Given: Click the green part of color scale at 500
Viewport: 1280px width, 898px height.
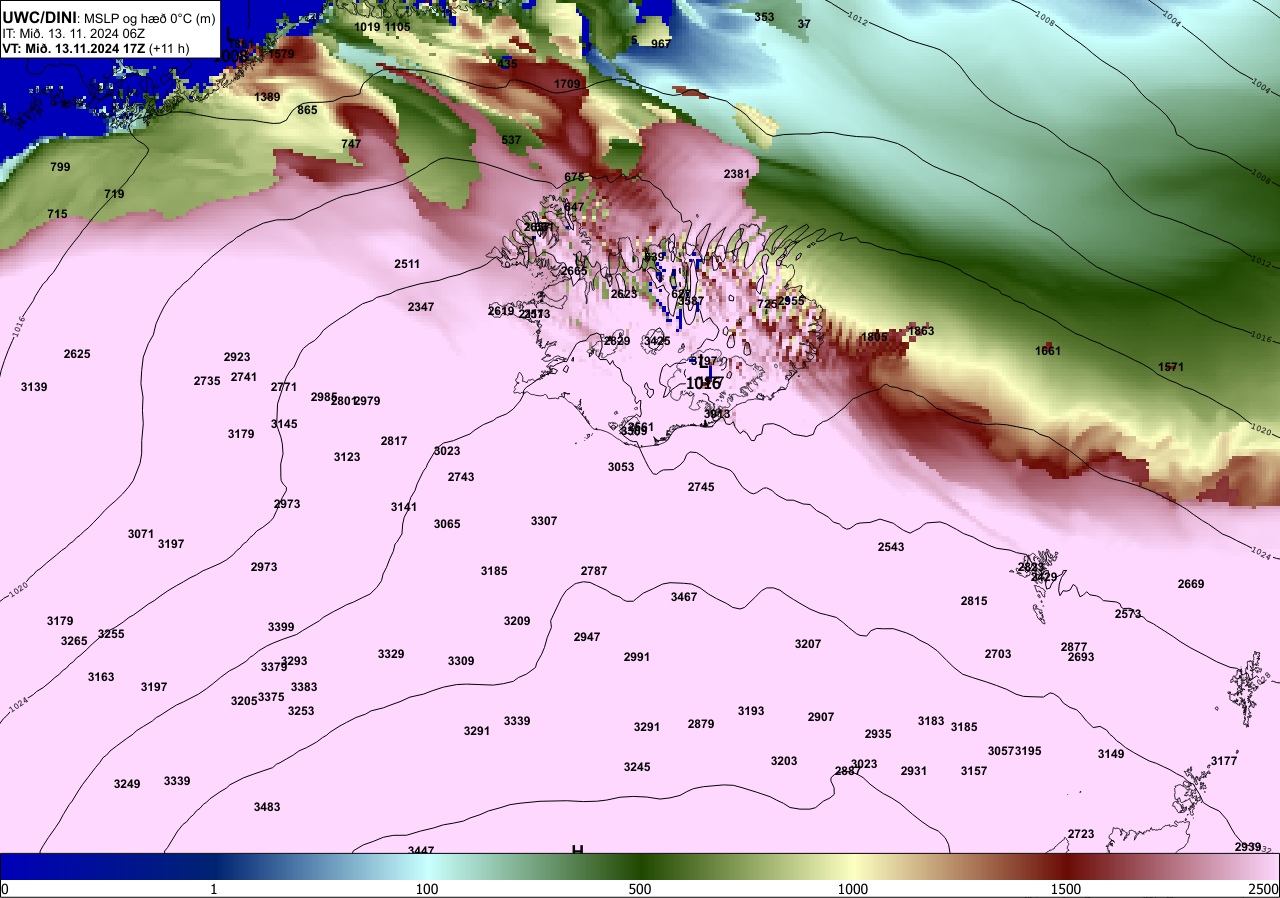Looking at the screenshot, I should point(640,867).
